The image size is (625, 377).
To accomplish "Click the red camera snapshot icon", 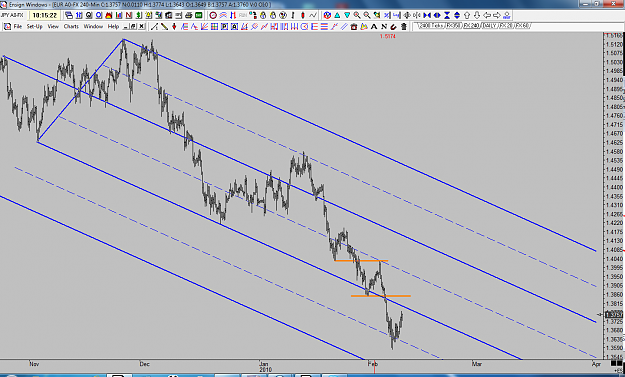I will (354, 26).
